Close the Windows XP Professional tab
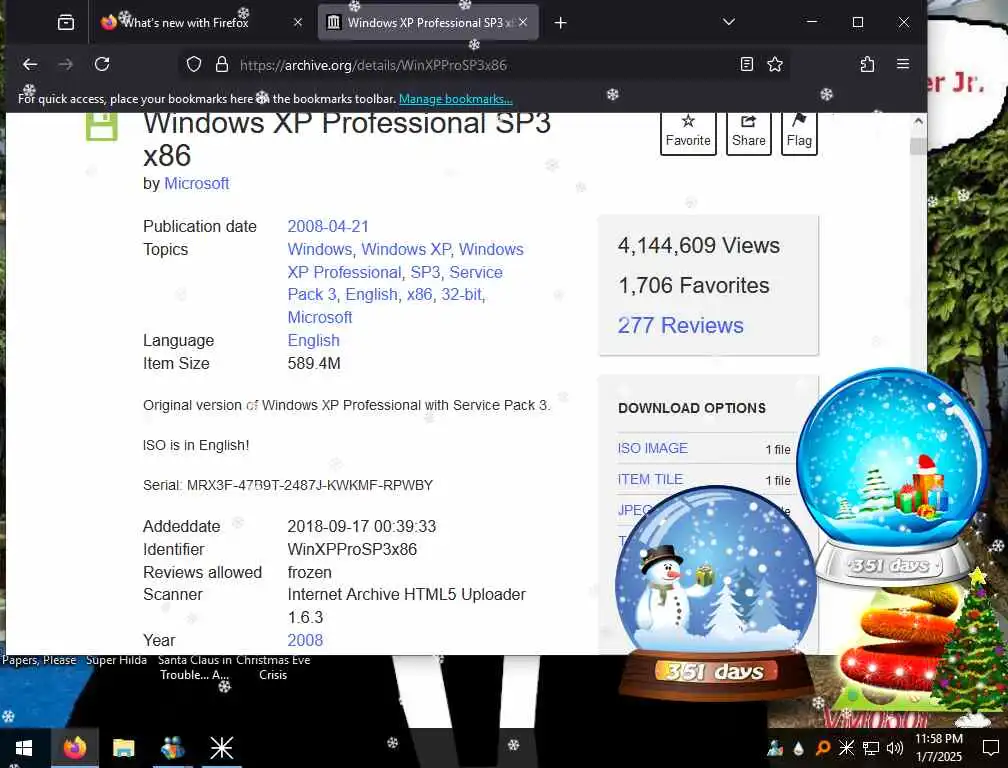This screenshot has width=1008, height=768. (523, 22)
